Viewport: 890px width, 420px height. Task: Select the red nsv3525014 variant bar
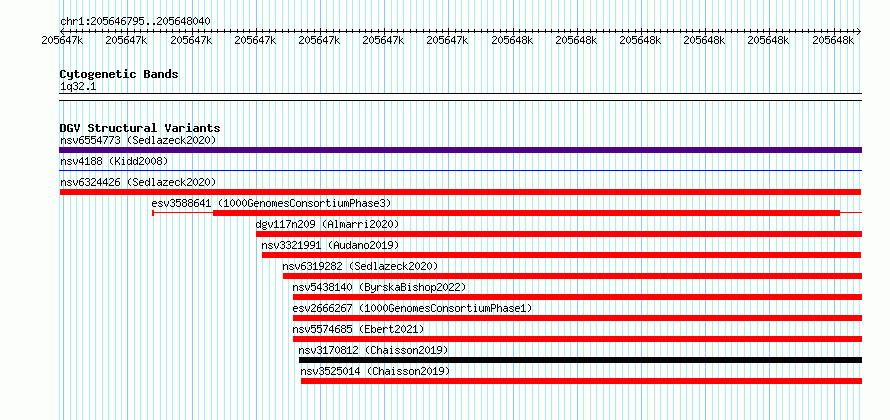click(x=581, y=381)
